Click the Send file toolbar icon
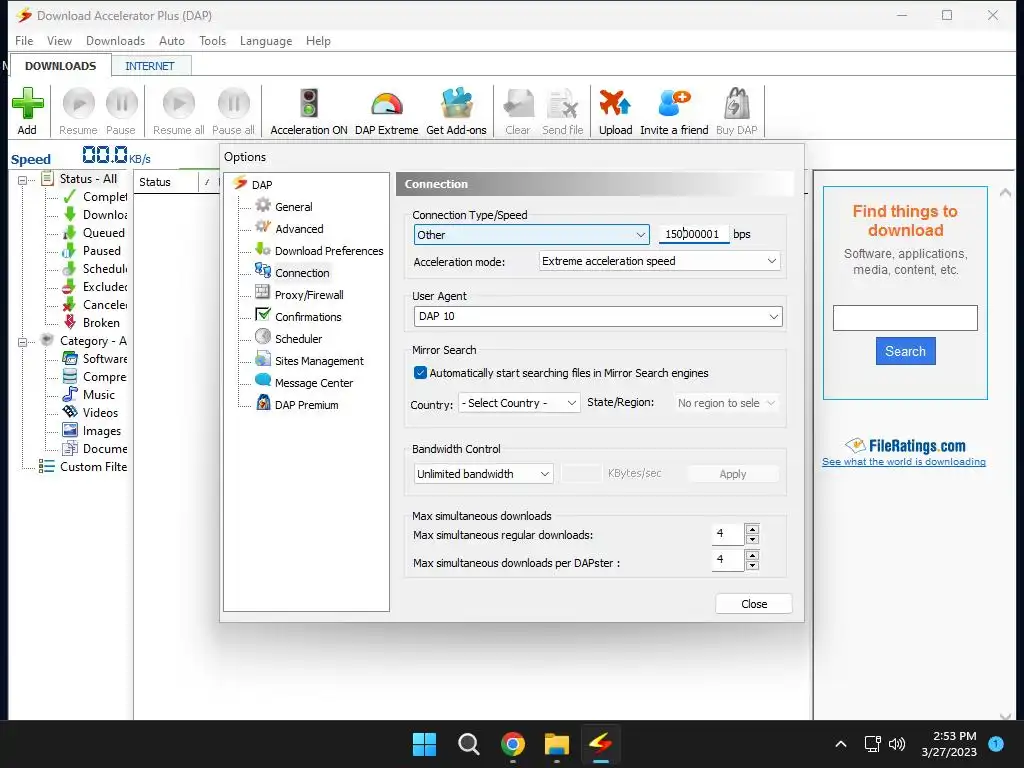Screen dimensions: 1024x768 (562, 104)
